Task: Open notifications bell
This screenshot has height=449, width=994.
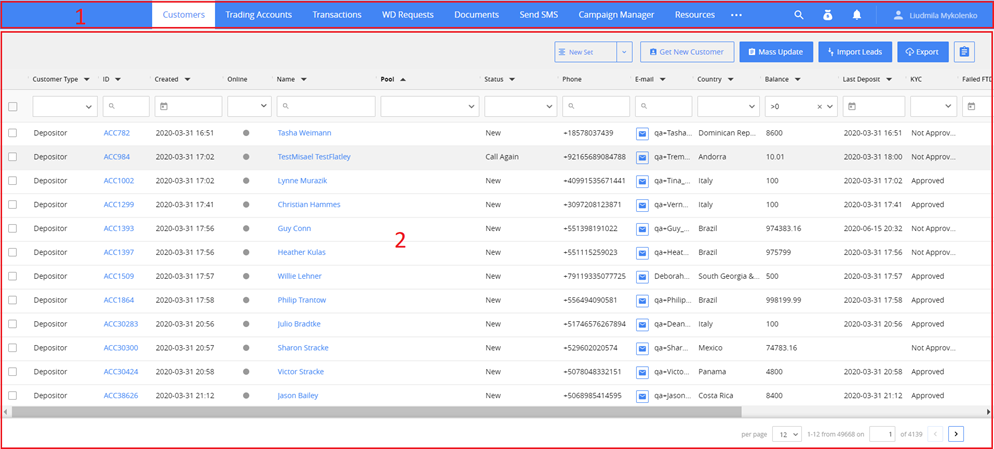Action: pyautogui.click(x=857, y=15)
